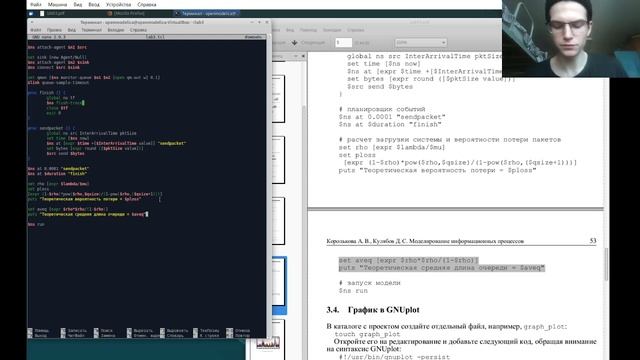Click the applications menu icon in the panel
This screenshot has width=640, height=360.
pos(31,13)
